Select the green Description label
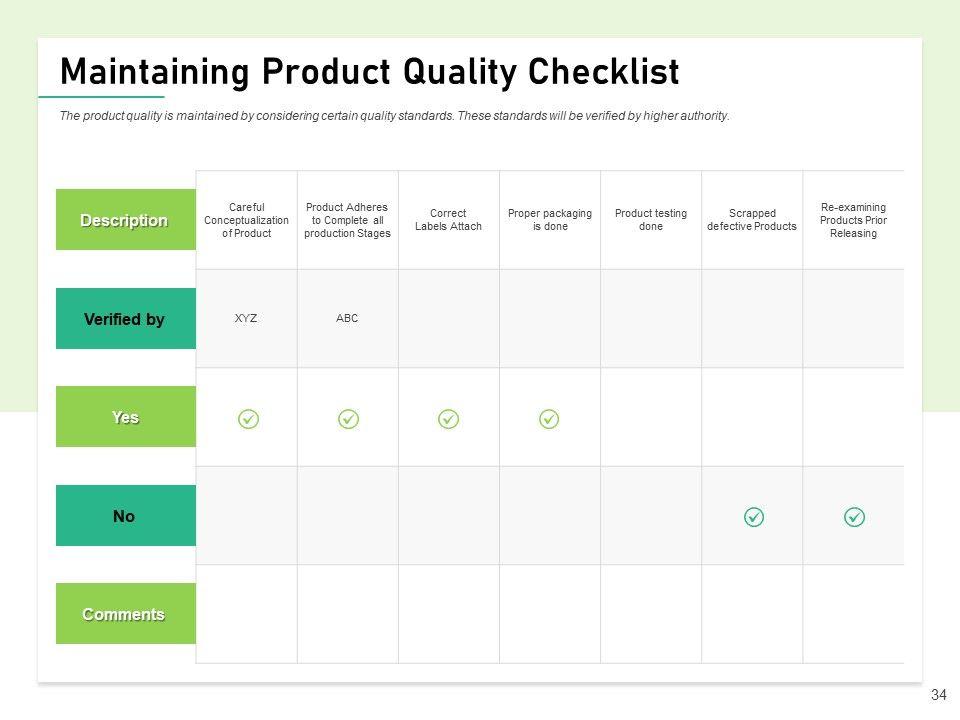This screenshot has width=960, height=720. point(125,220)
